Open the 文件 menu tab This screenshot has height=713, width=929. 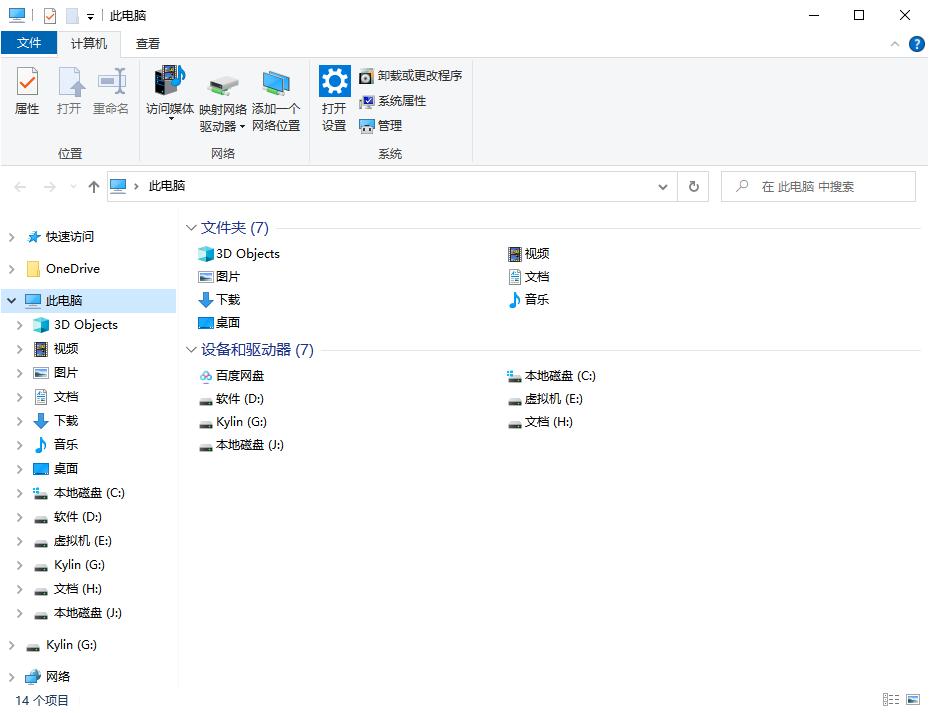click(29, 43)
